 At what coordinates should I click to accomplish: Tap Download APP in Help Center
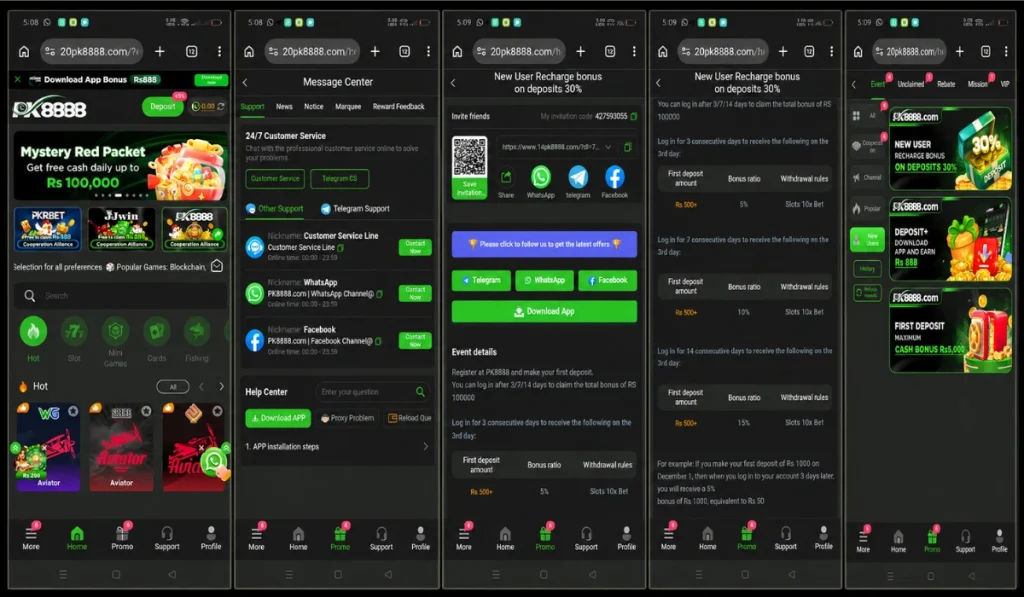[278, 418]
